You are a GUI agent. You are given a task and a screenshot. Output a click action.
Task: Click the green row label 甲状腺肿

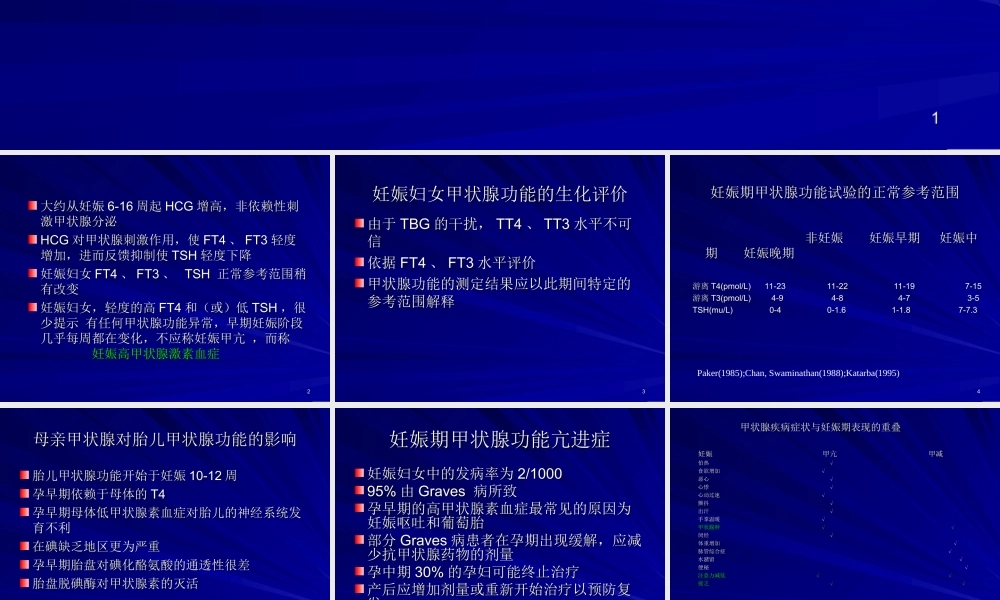[x=709, y=526]
